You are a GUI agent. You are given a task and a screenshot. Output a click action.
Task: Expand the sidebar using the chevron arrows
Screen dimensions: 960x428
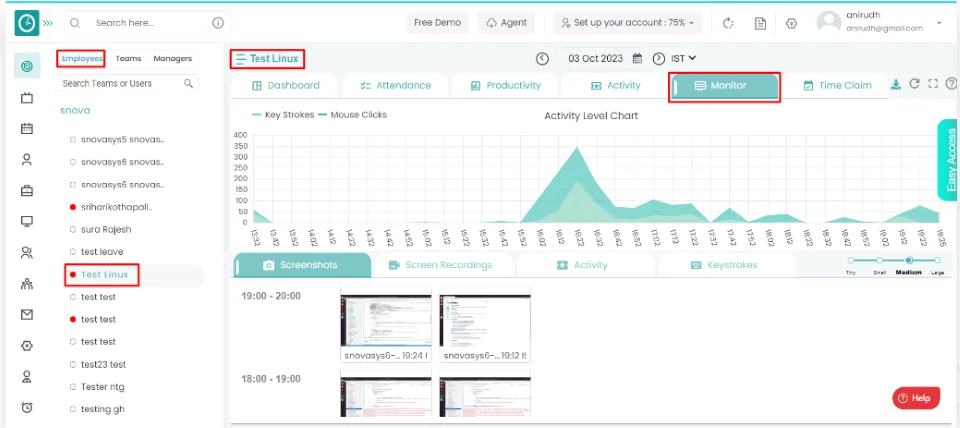coord(48,23)
